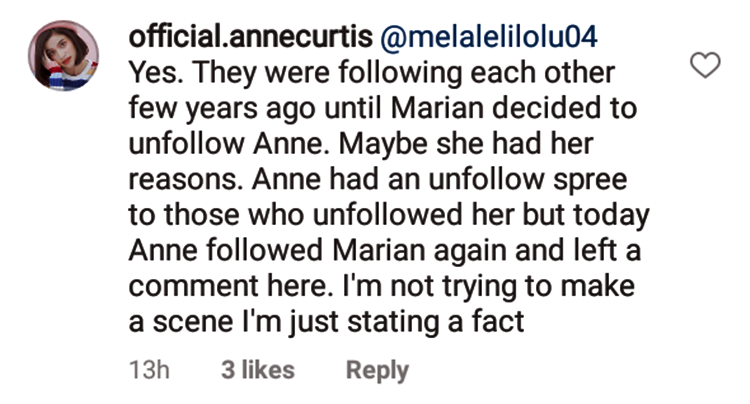Reply to this comment
The width and height of the screenshot is (750, 404).
click(377, 370)
